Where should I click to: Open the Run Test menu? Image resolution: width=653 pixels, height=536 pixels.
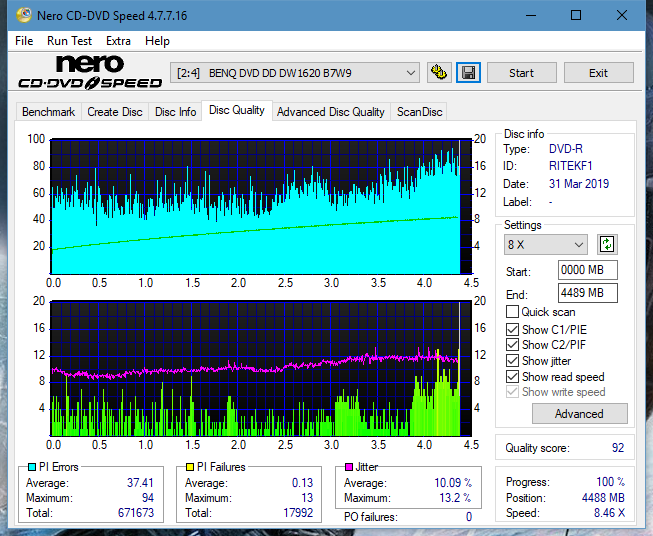coord(69,41)
